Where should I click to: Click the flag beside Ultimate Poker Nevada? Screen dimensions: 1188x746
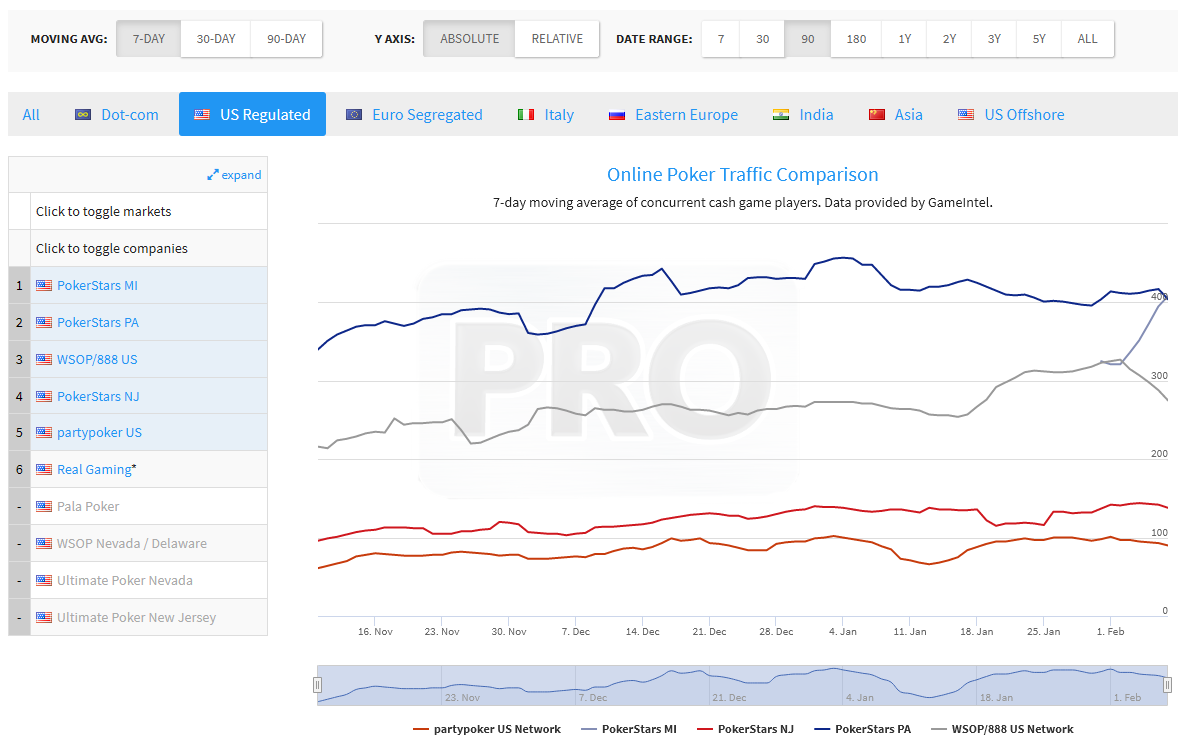[x=44, y=581]
